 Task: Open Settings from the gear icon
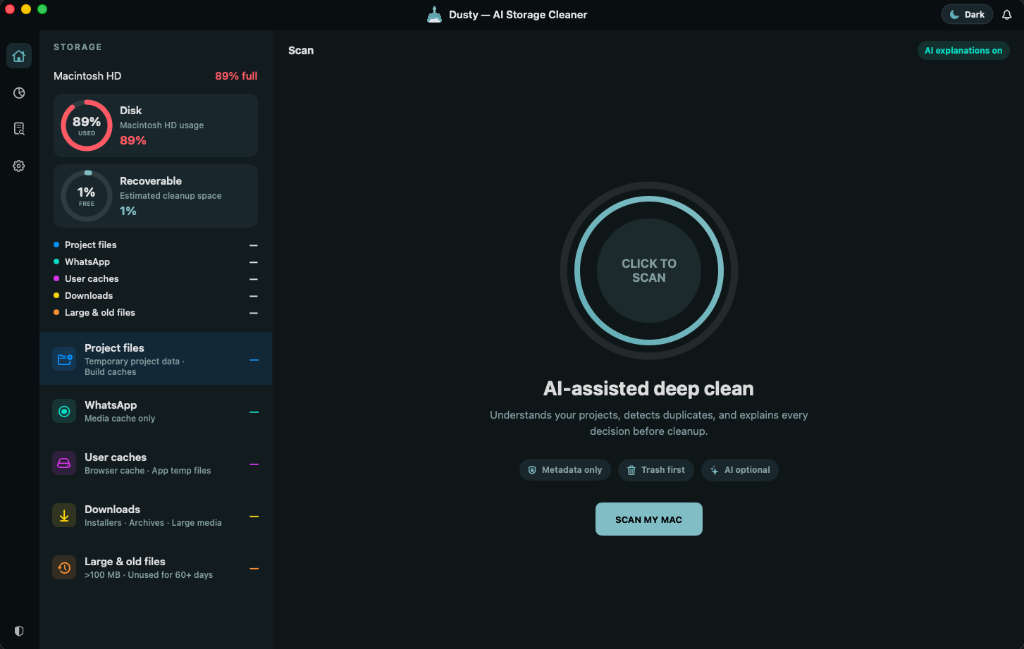tap(19, 166)
